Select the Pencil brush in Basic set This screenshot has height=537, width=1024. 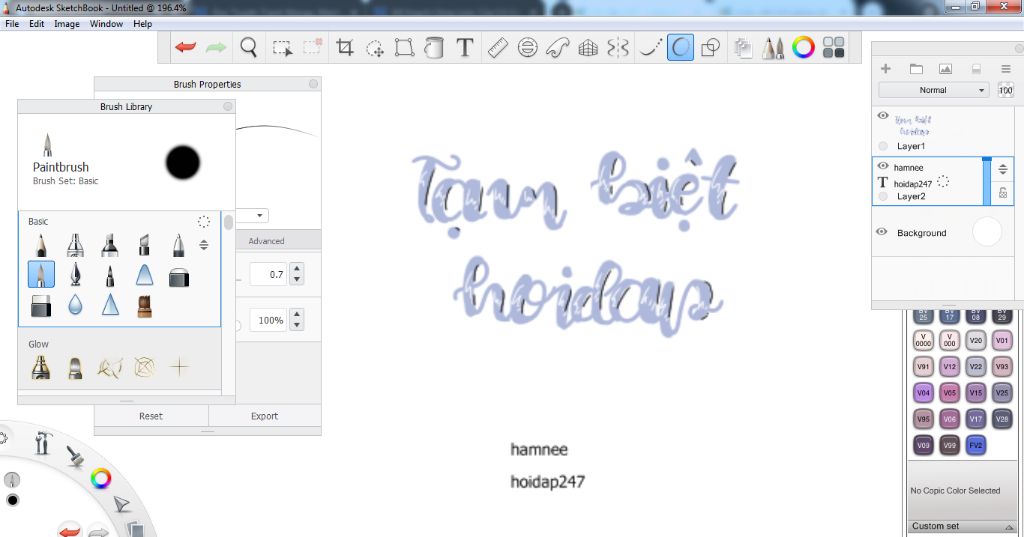(41, 245)
